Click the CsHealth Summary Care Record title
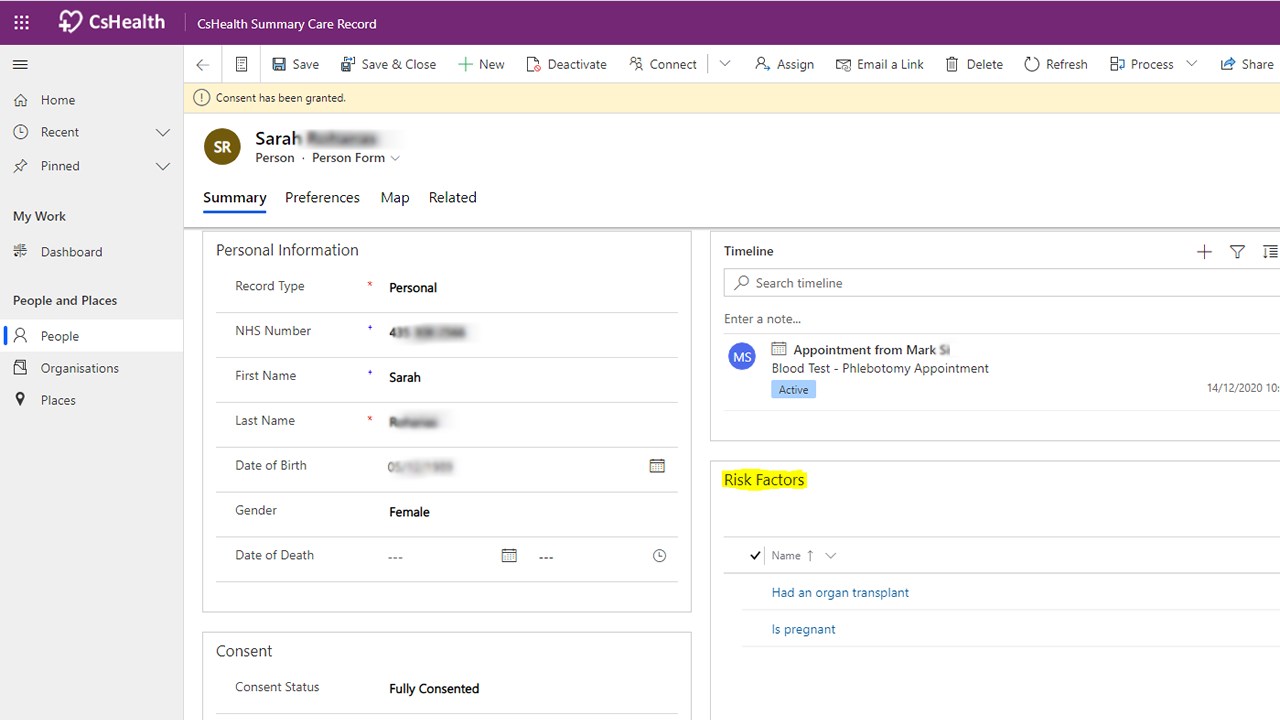The height and width of the screenshot is (720, 1280). 287,24
